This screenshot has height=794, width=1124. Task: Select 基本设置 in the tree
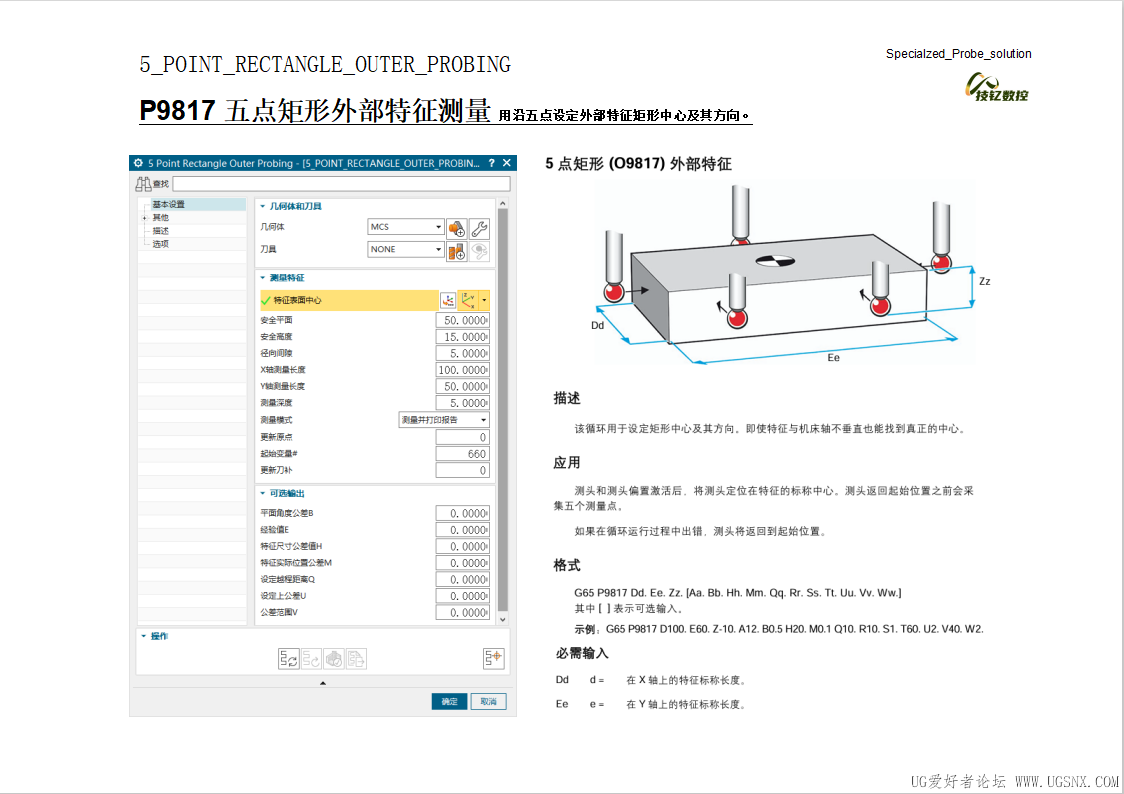[x=168, y=205]
